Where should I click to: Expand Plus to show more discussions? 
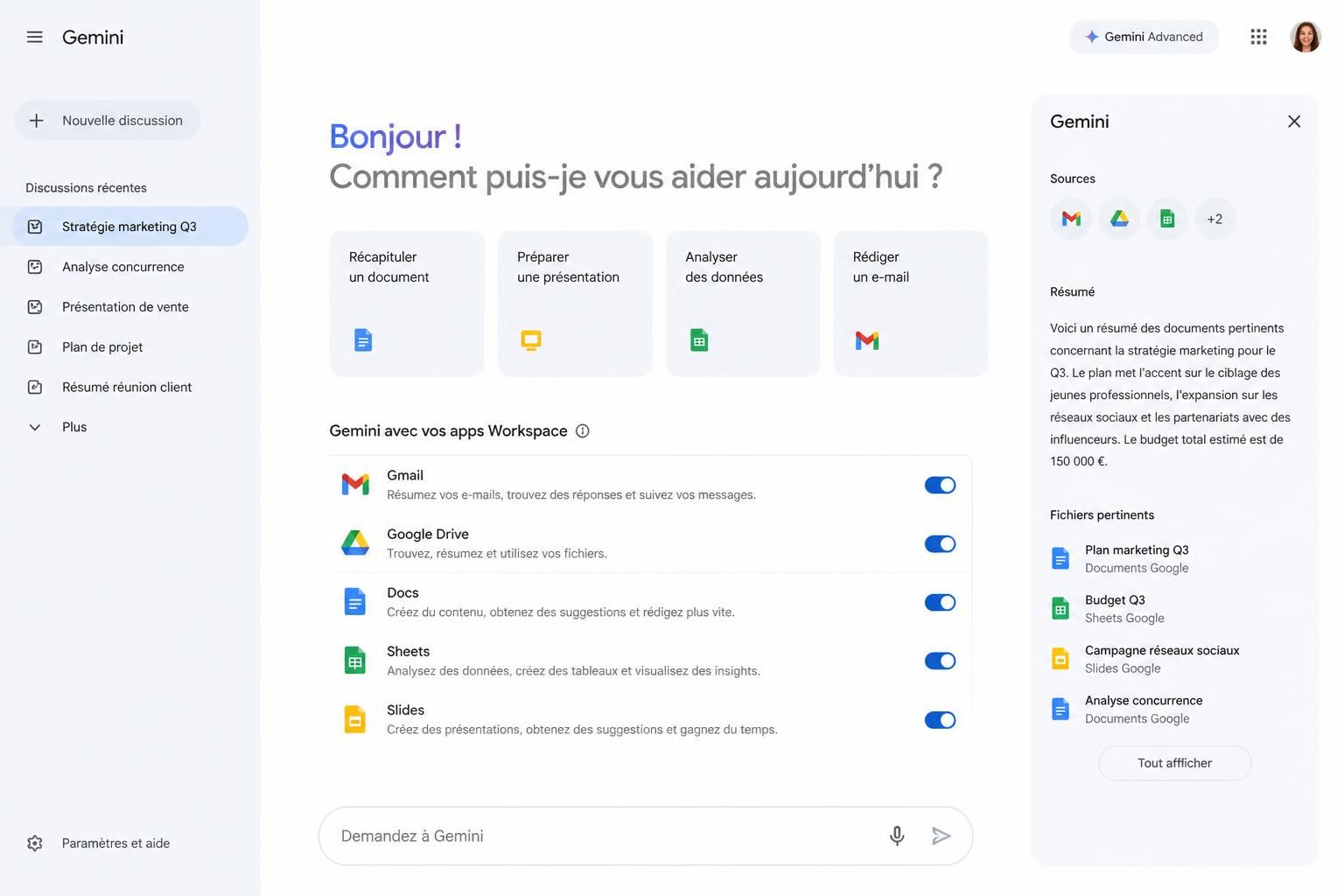coord(58,427)
